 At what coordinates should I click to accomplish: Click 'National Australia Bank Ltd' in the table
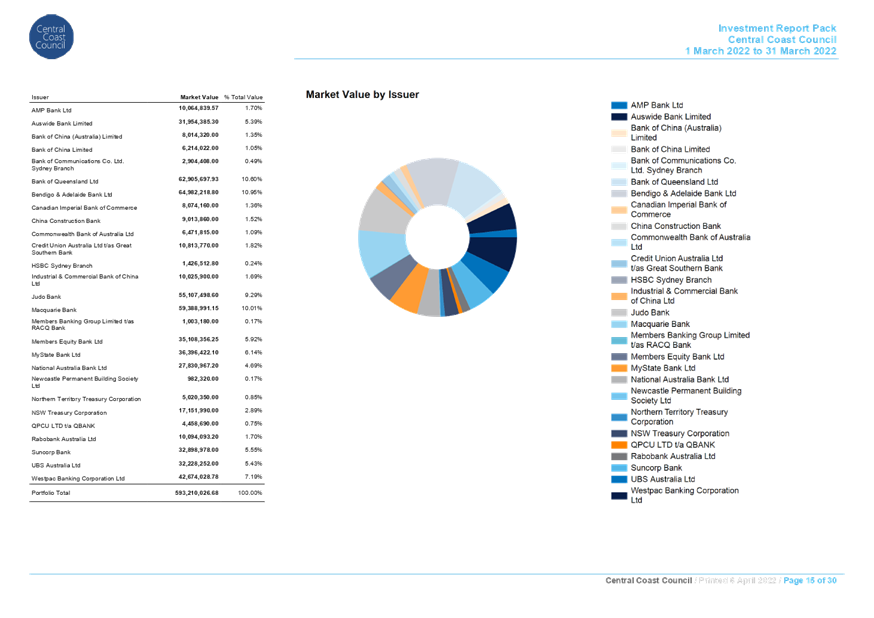(x=69, y=368)
